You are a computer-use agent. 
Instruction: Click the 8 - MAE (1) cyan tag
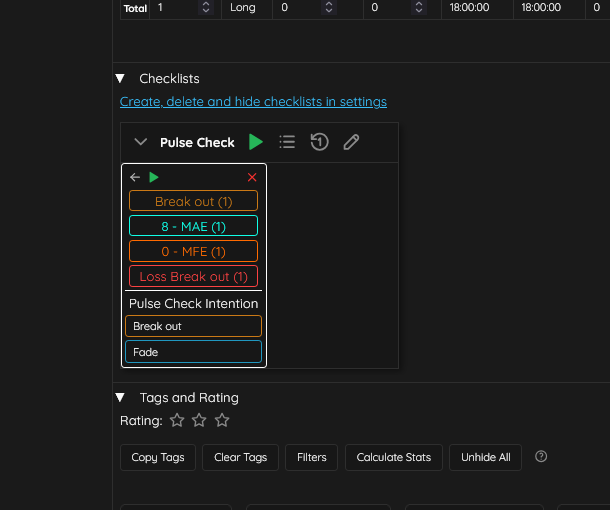pyautogui.click(x=193, y=226)
